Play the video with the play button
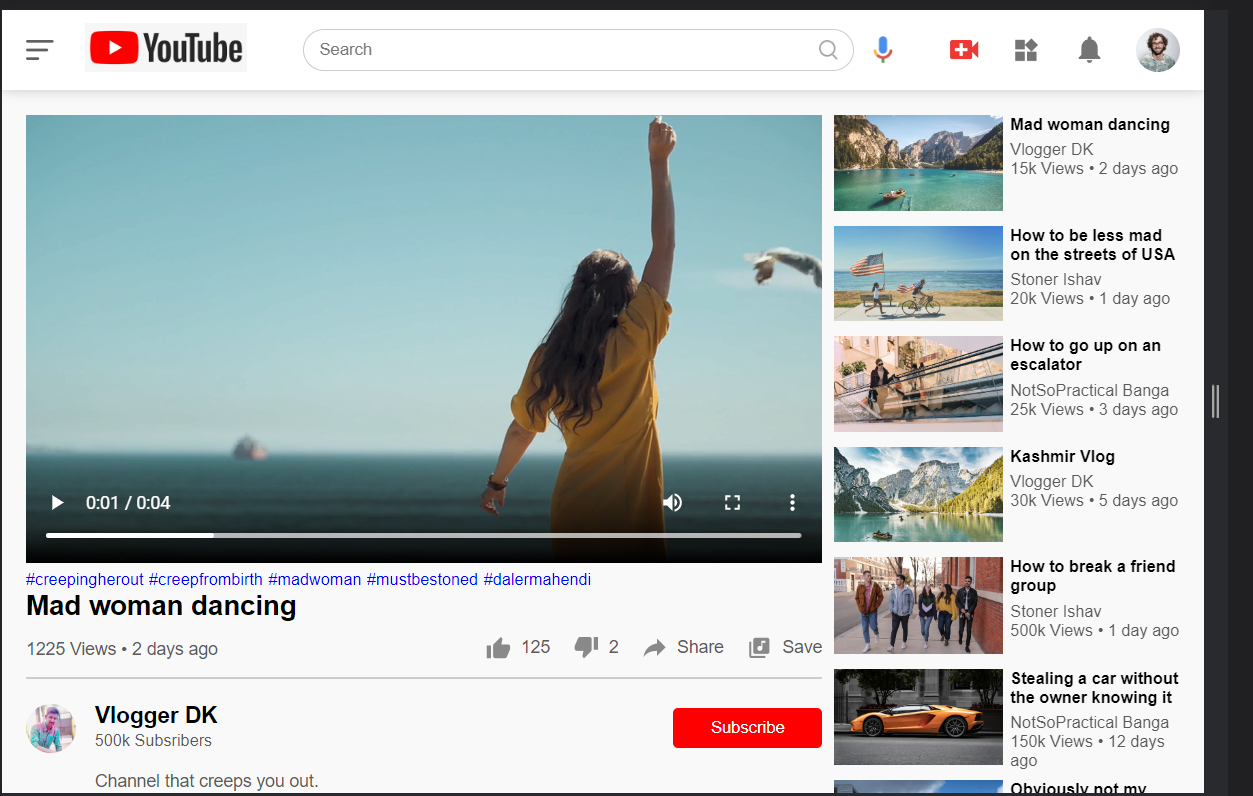 click(57, 502)
